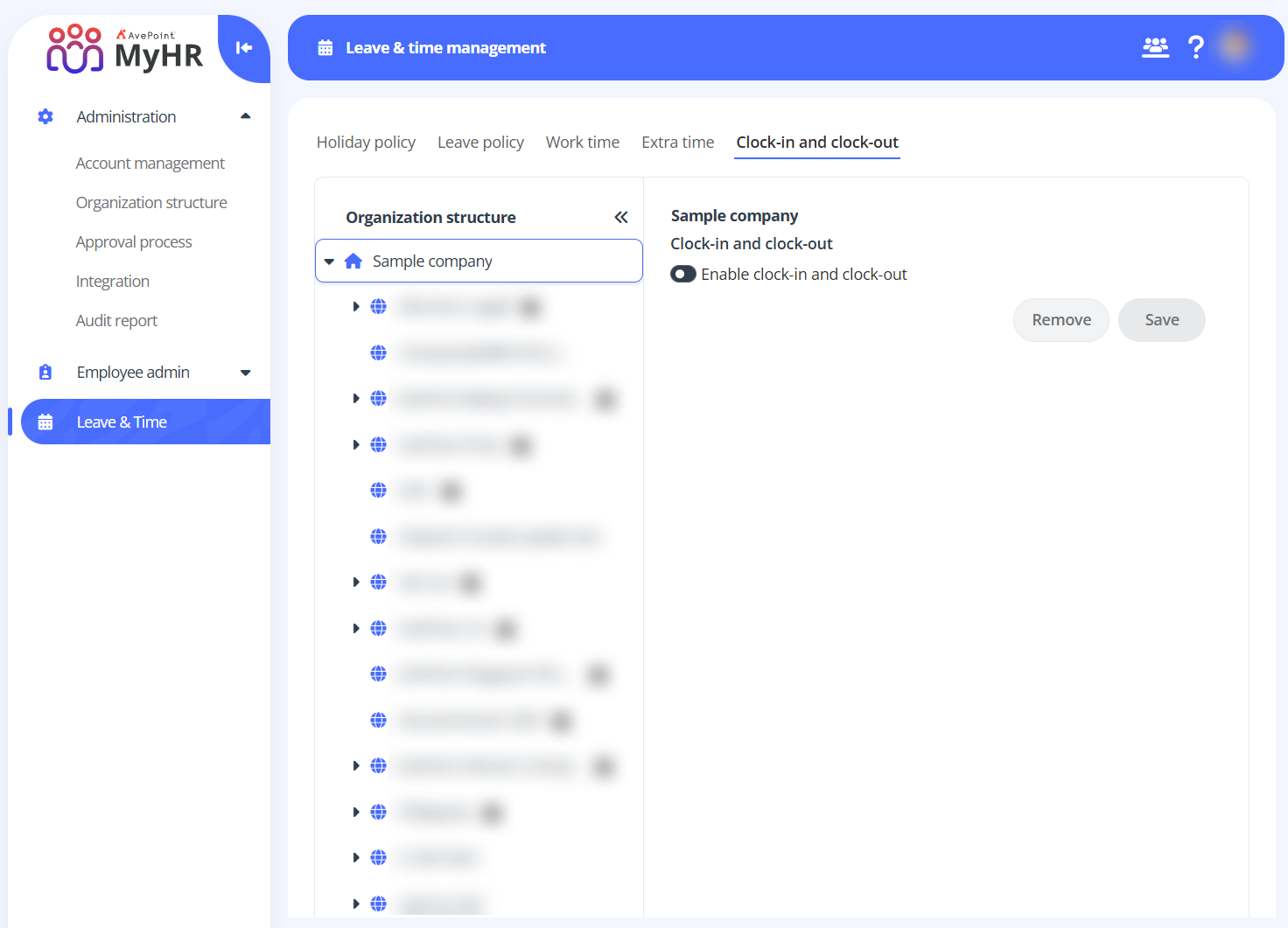Expand the Employee admin dropdown arrow
1288x928 pixels.
pos(246,373)
